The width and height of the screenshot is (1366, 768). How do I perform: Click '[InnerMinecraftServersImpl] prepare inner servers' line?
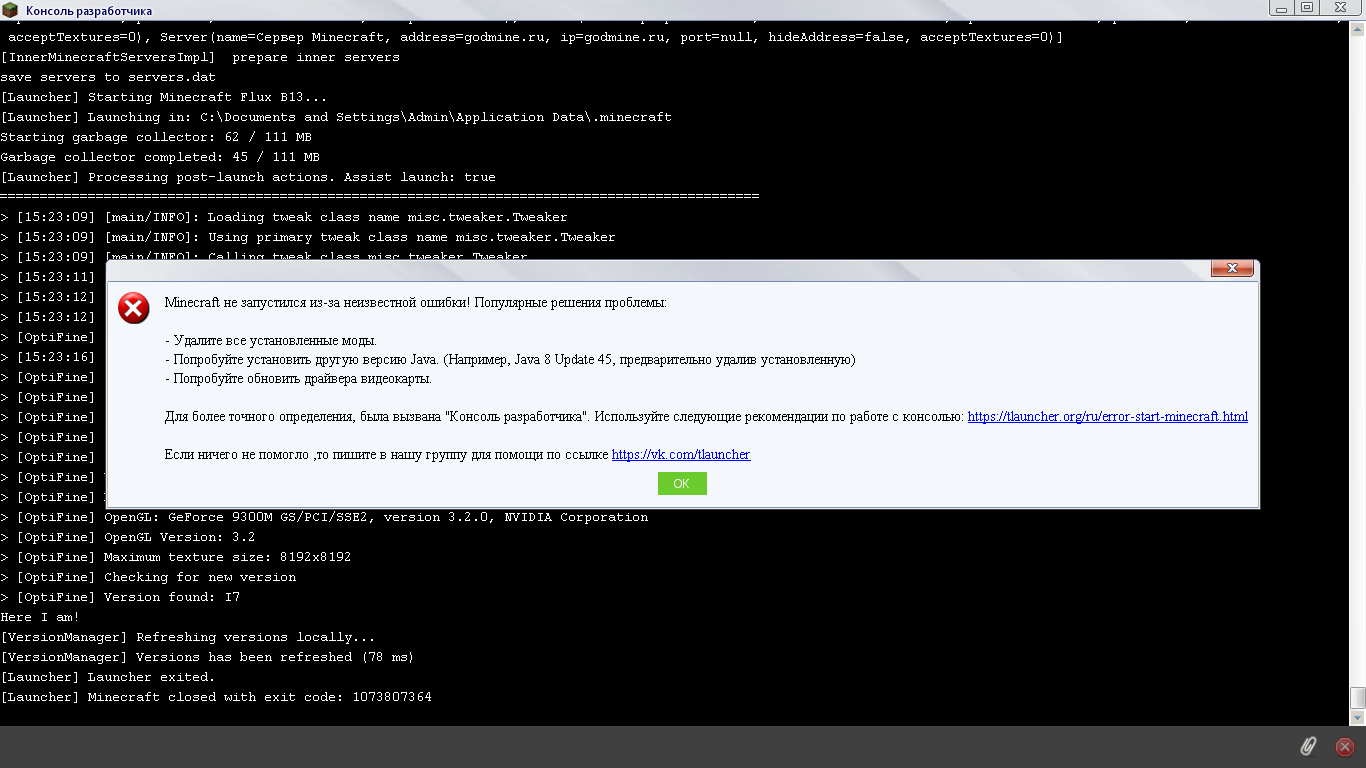point(200,57)
